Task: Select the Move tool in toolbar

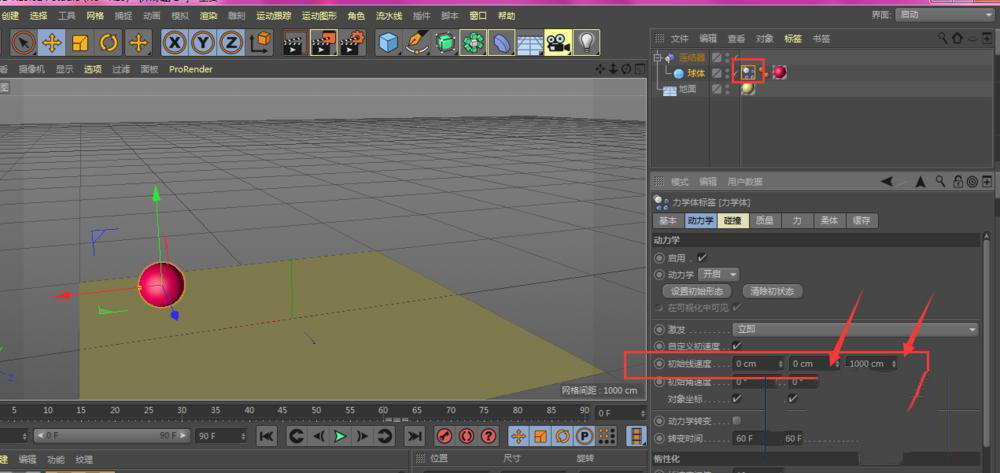Action: [52, 42]
